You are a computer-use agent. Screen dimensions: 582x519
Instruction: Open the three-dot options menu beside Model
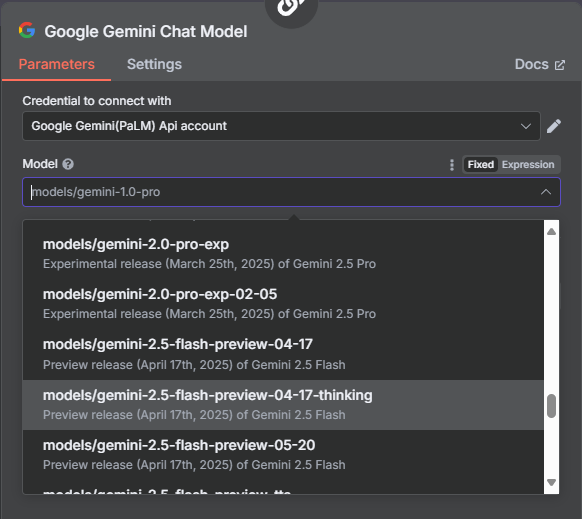452,165
